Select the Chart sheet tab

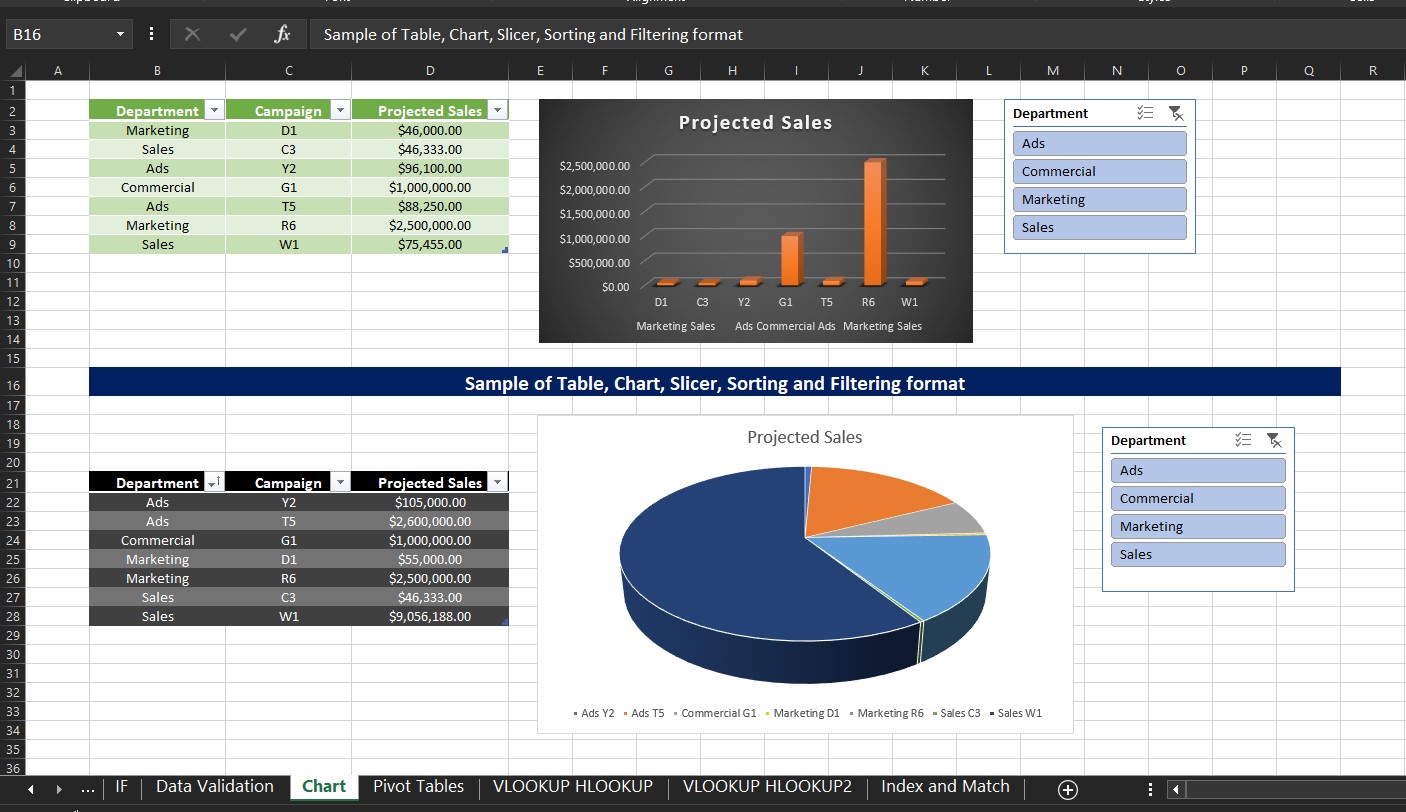324,787
